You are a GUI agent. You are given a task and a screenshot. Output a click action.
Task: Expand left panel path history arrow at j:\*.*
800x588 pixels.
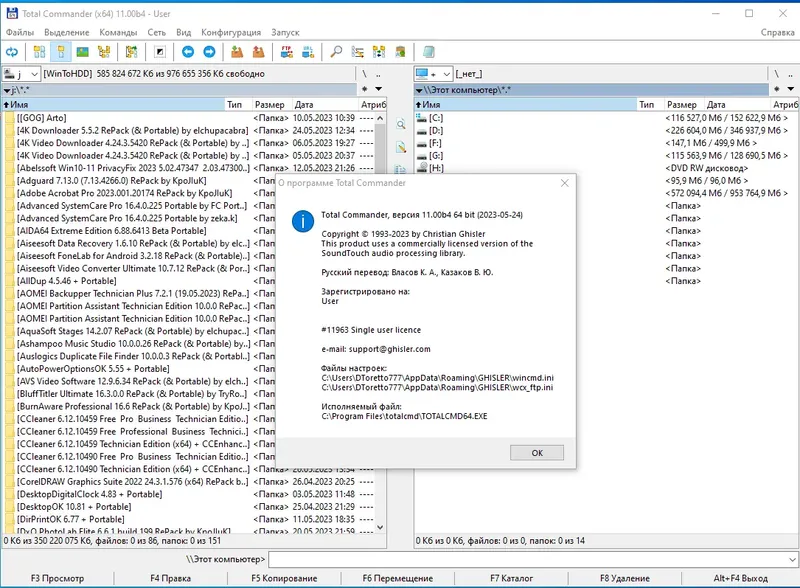click(x=7, y=90)
